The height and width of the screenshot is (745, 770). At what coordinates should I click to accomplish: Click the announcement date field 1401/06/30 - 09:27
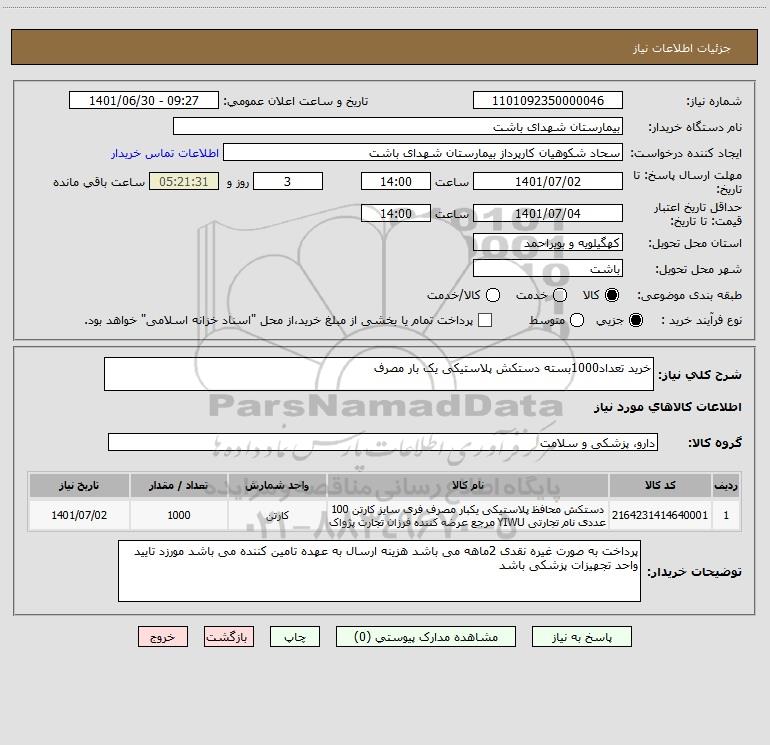[144, 100]
